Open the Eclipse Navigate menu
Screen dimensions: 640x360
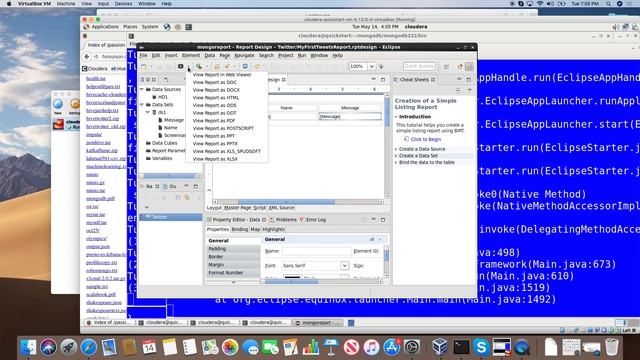point(244,56)
